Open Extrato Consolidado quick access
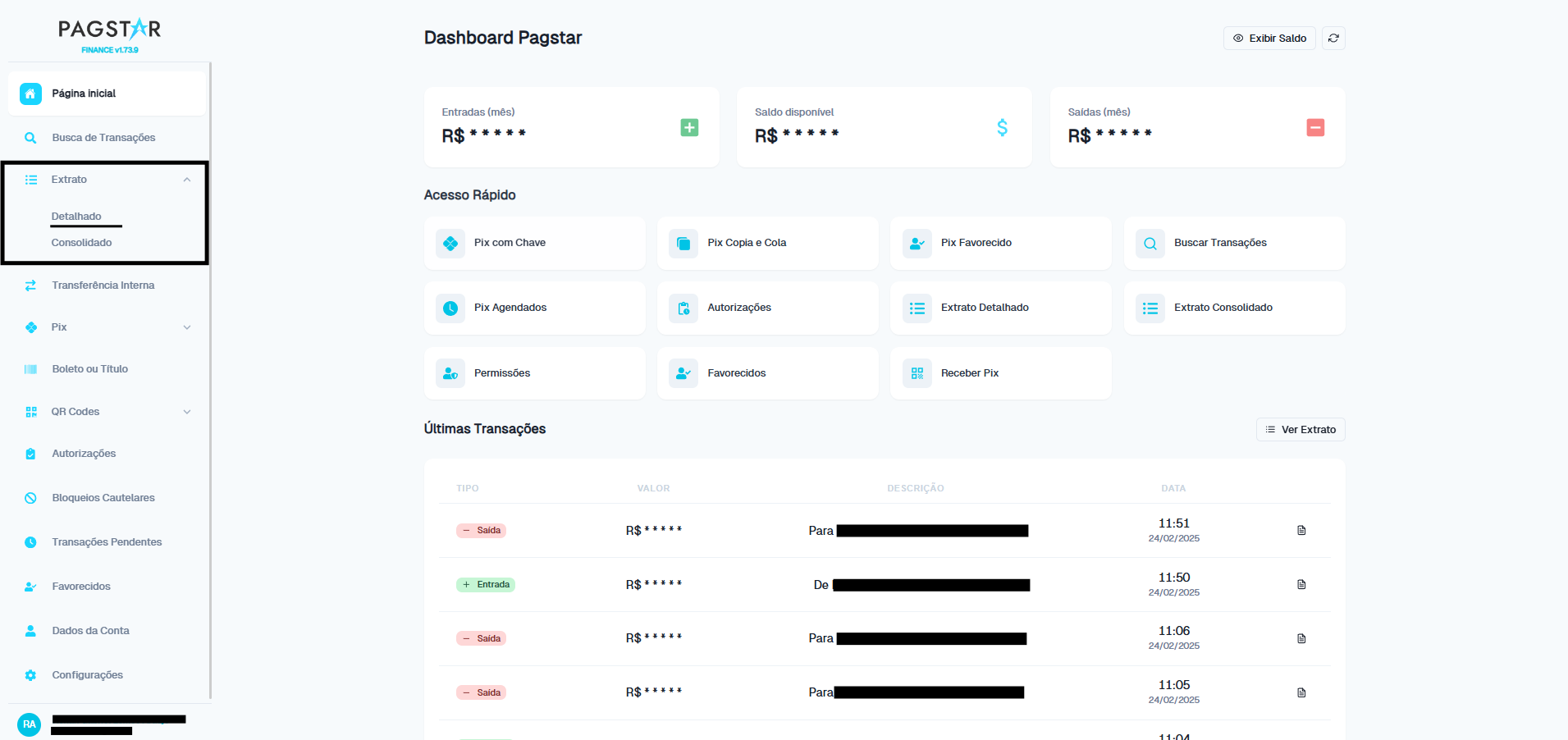The width and height of the screenshot is (1568, 740). click(1234, 308)
